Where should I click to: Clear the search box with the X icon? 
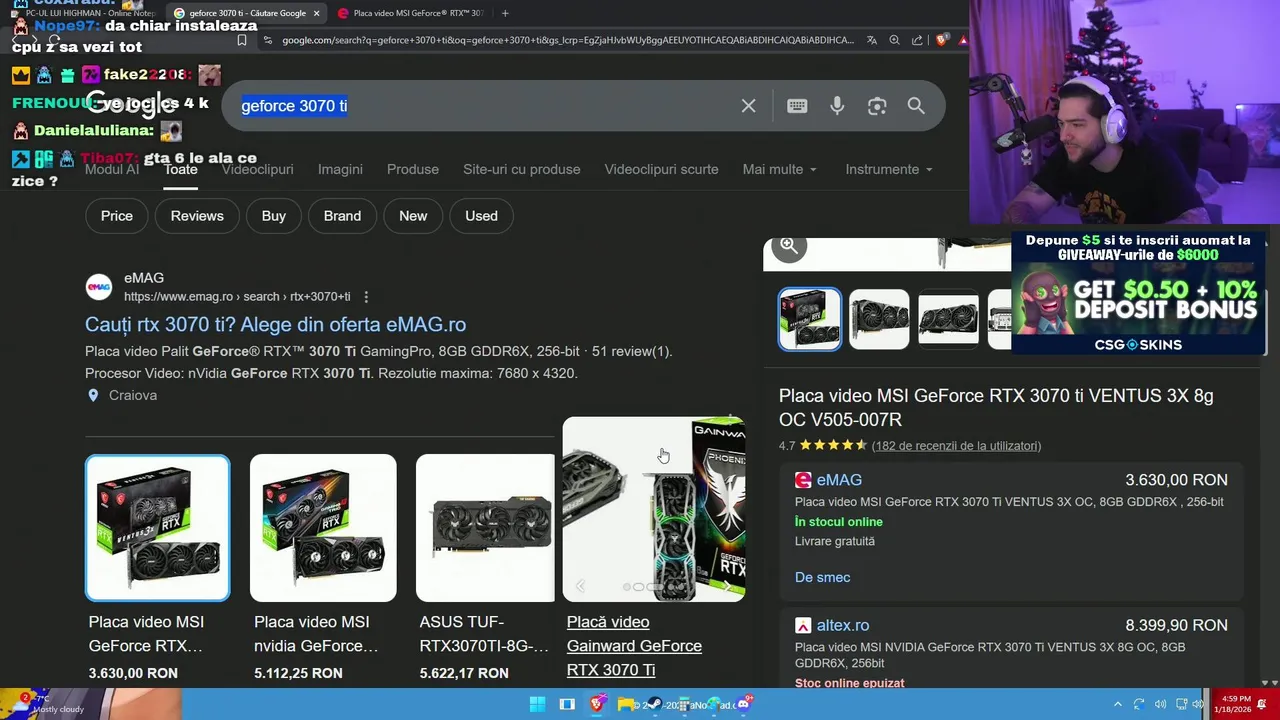(748, 106)
